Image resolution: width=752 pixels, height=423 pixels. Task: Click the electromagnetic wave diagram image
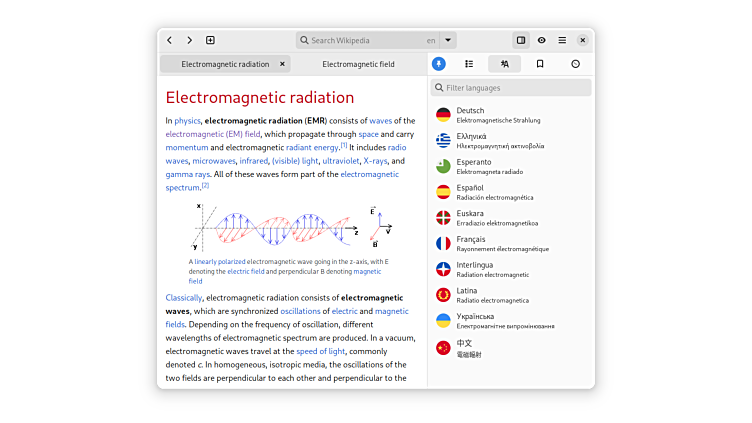click(x=285, y=228)
